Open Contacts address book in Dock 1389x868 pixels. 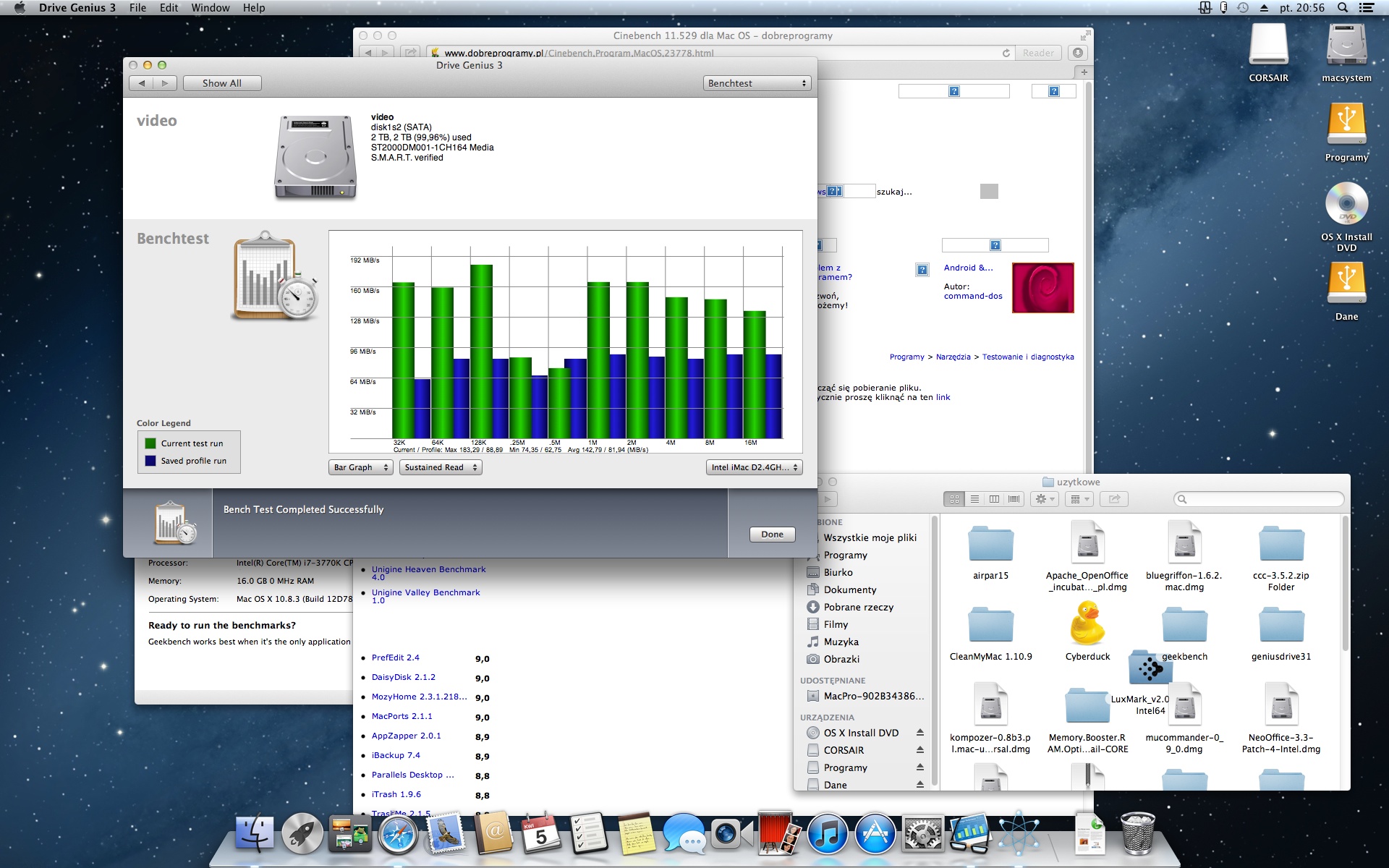(x=493, y=834)
